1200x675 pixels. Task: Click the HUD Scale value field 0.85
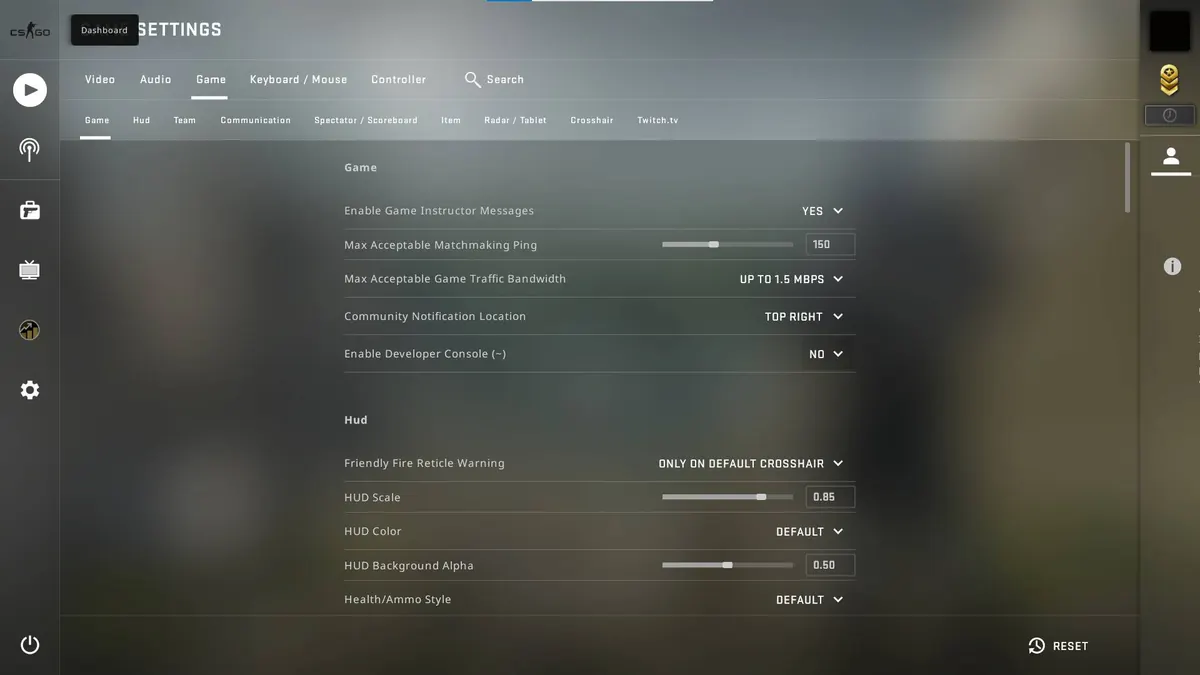tap(830, 497)
